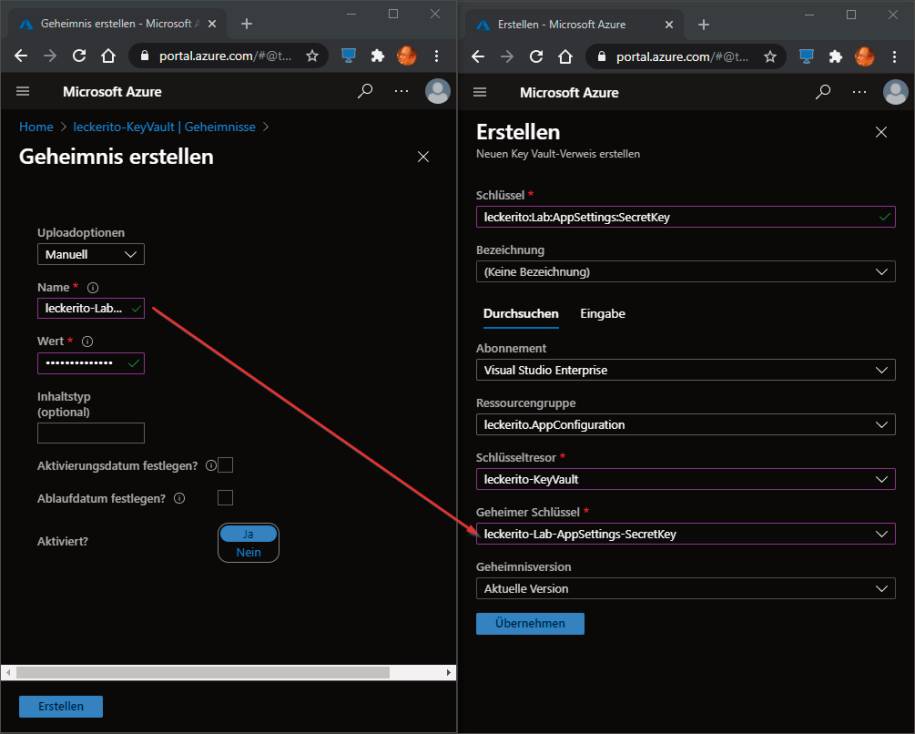Click Übernehmen button
The image size is (915, 734).
[530, 624]
